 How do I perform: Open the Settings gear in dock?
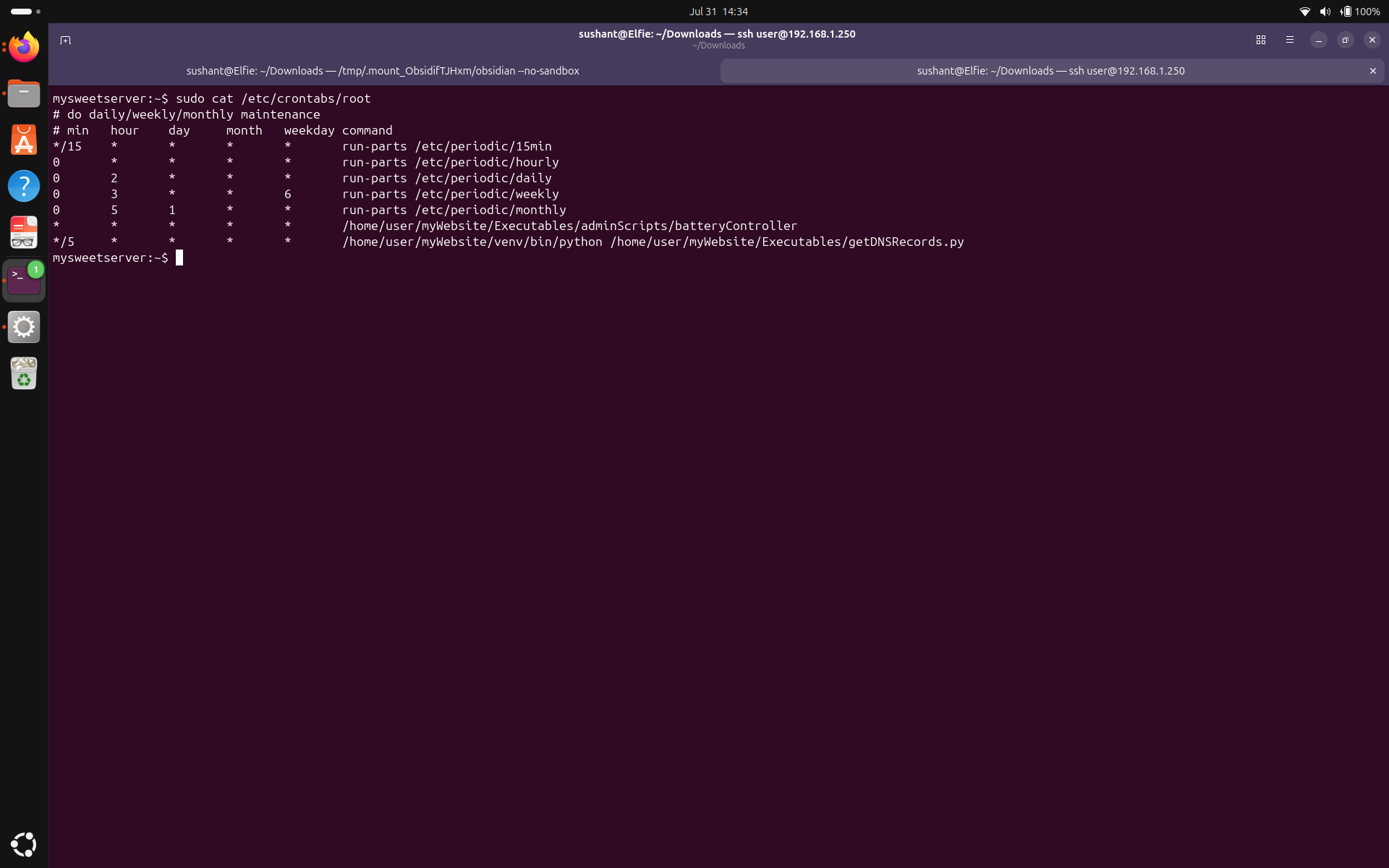24,327
